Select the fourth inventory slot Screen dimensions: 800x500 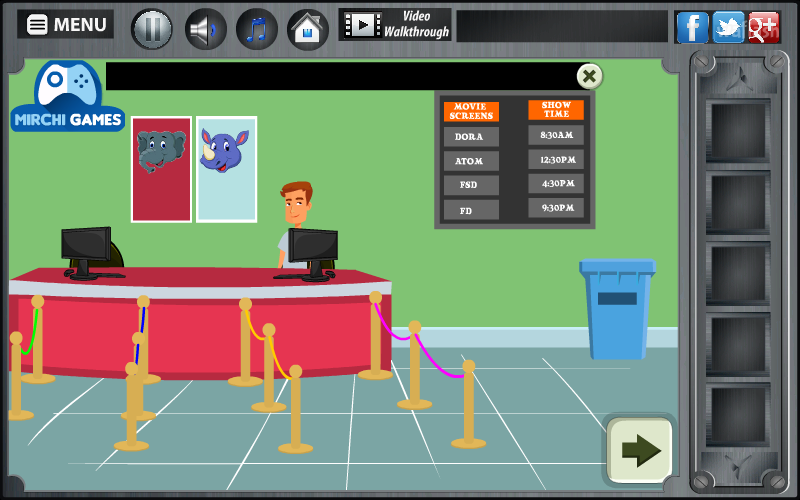[x=738, y=345]
